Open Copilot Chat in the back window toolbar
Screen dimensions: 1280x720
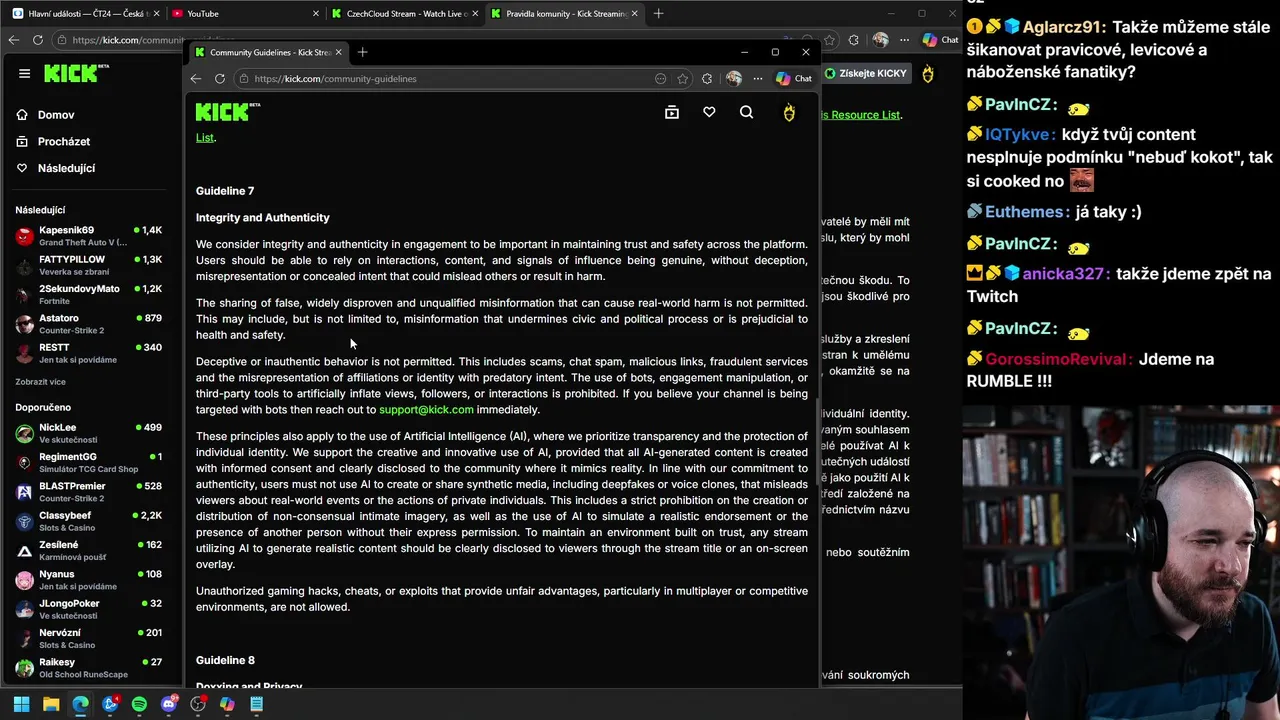tap(940, 40)
